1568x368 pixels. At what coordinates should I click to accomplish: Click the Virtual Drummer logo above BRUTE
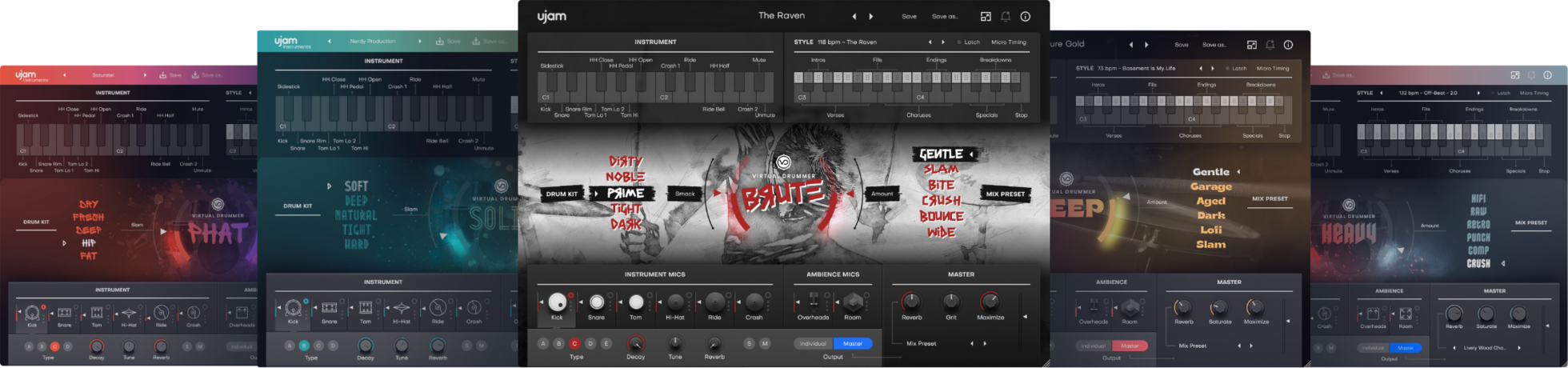tap(784, 163)
